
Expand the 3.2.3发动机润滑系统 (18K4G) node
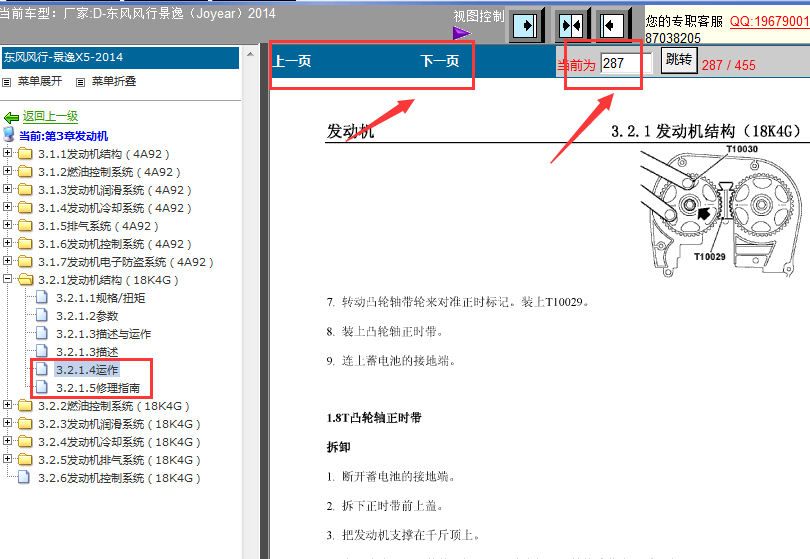point(7,423)
